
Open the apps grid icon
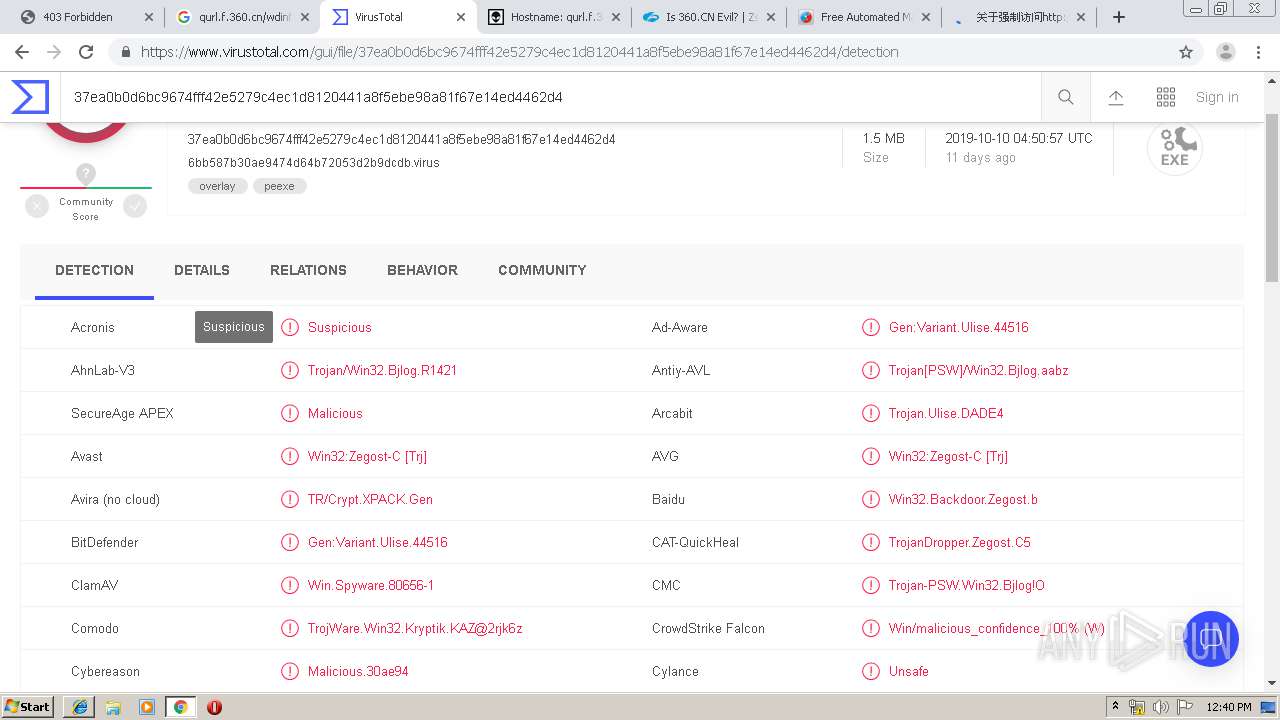(1166, 97)
